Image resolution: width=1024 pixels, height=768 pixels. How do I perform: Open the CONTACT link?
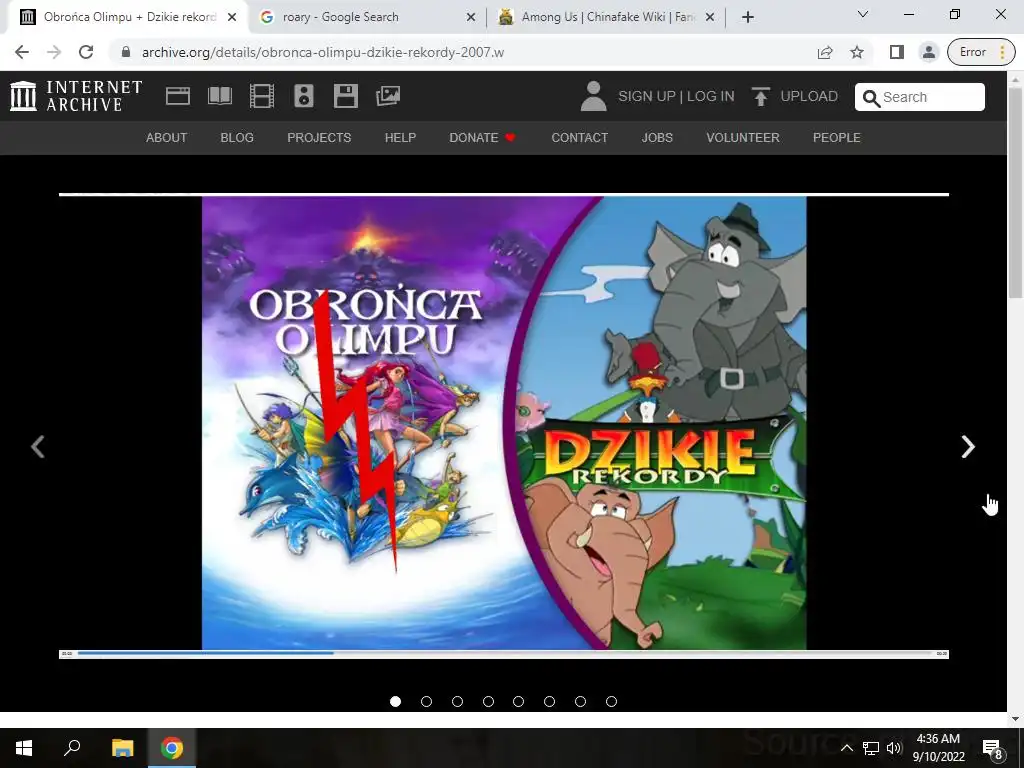[580, 138]
